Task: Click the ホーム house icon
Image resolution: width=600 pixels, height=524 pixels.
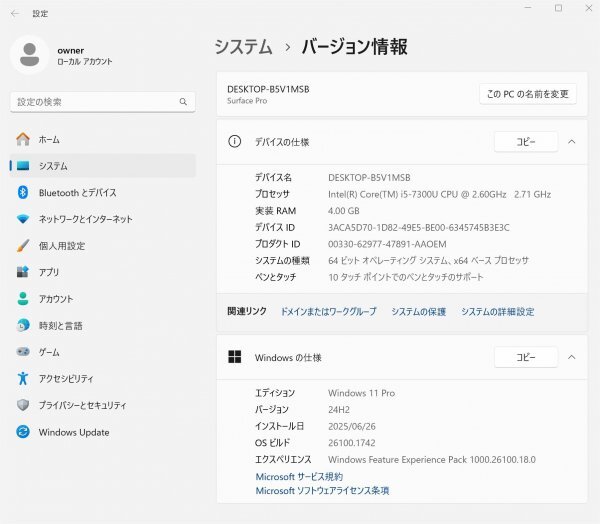Action: click(x=23, y=139)
